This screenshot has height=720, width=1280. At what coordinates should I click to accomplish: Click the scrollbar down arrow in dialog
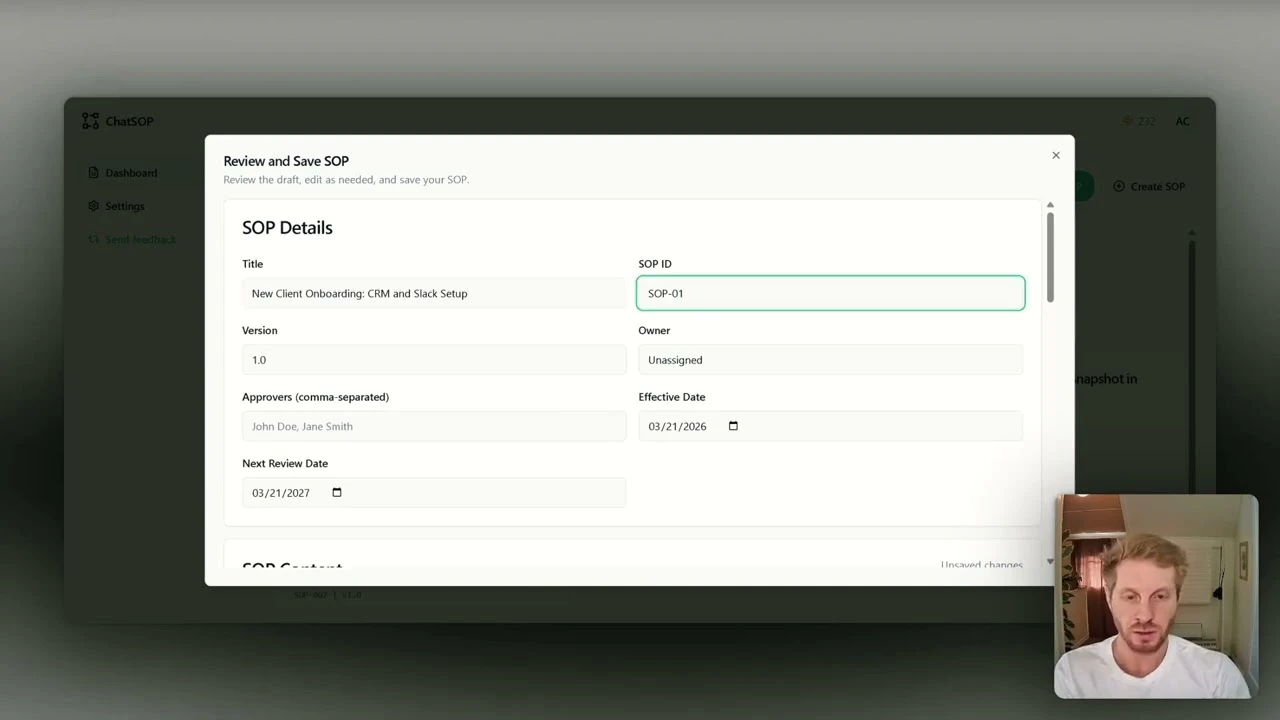[x=1050, y=562]
